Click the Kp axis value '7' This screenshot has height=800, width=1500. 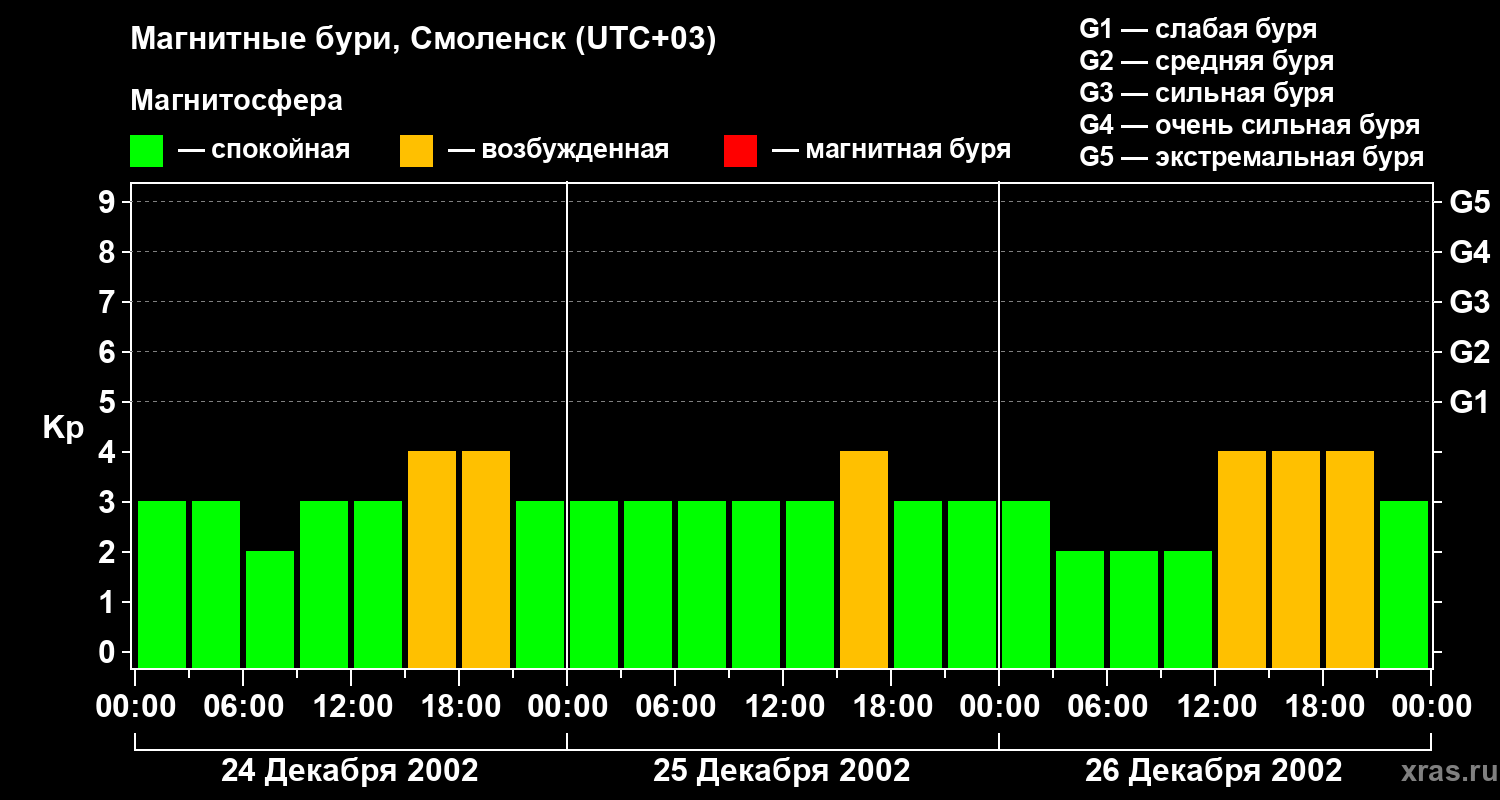pos(109,302)
